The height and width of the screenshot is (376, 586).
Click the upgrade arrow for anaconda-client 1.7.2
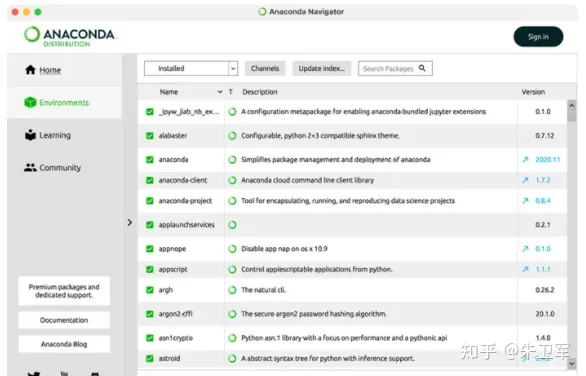click(x=525, y=180)
